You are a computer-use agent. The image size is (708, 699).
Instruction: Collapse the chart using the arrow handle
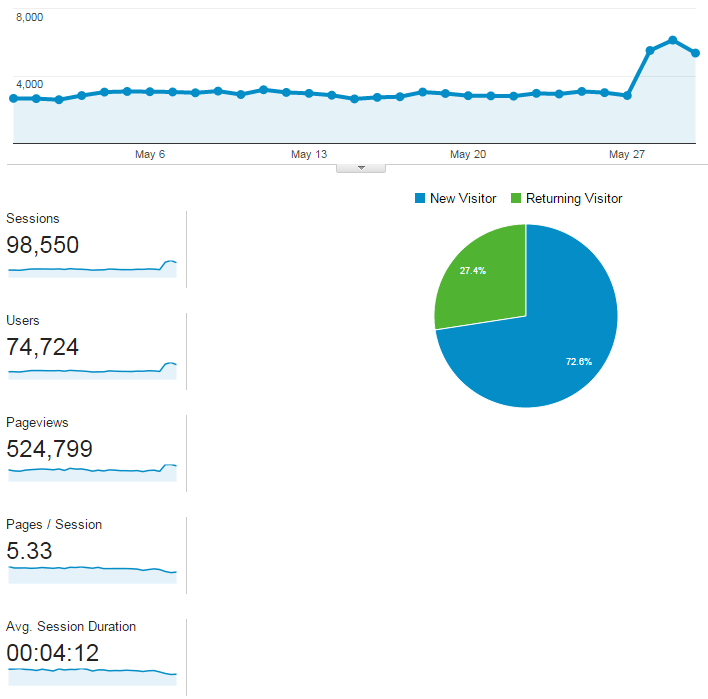click(x=361, y=168)
